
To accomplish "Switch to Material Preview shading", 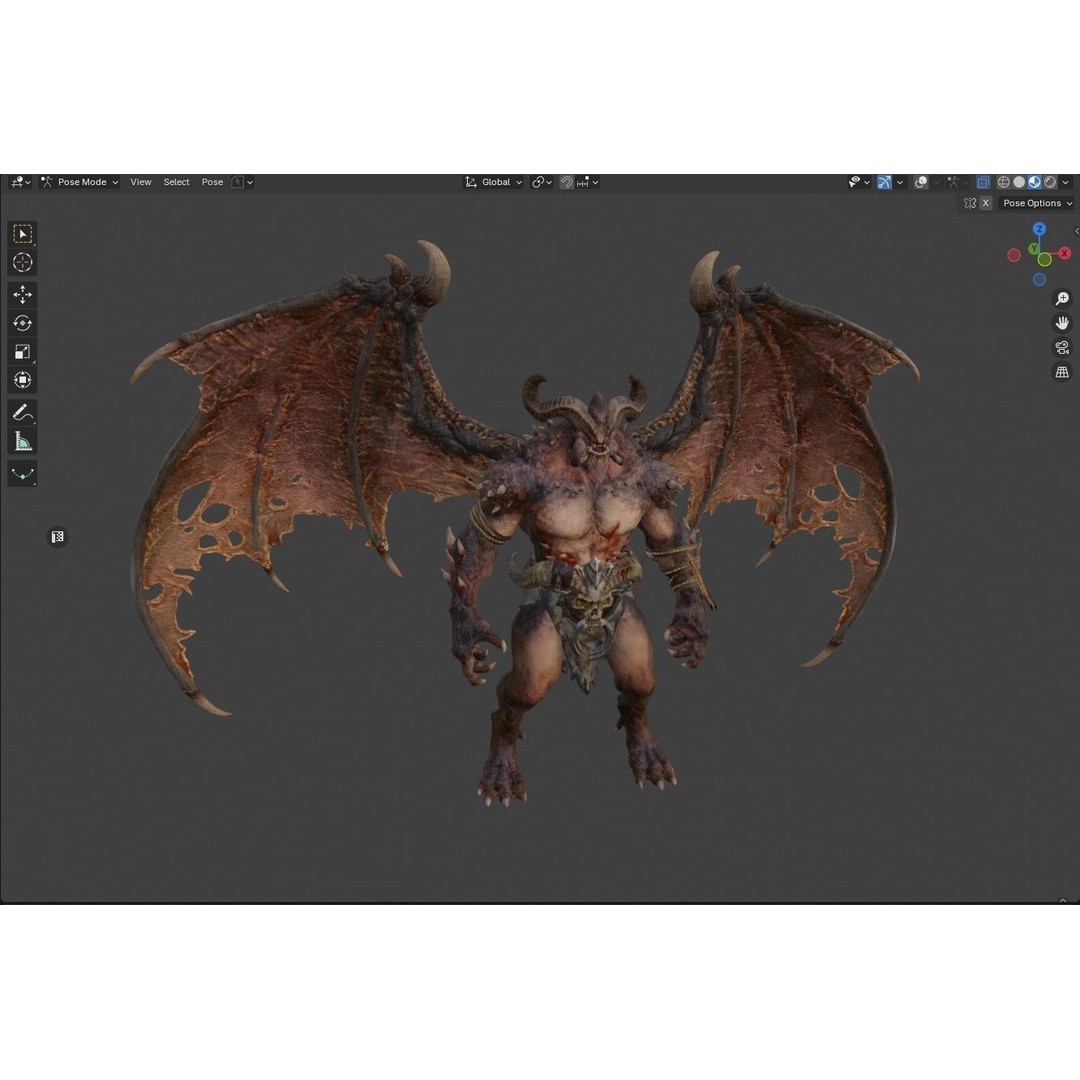I will 1035,182.
